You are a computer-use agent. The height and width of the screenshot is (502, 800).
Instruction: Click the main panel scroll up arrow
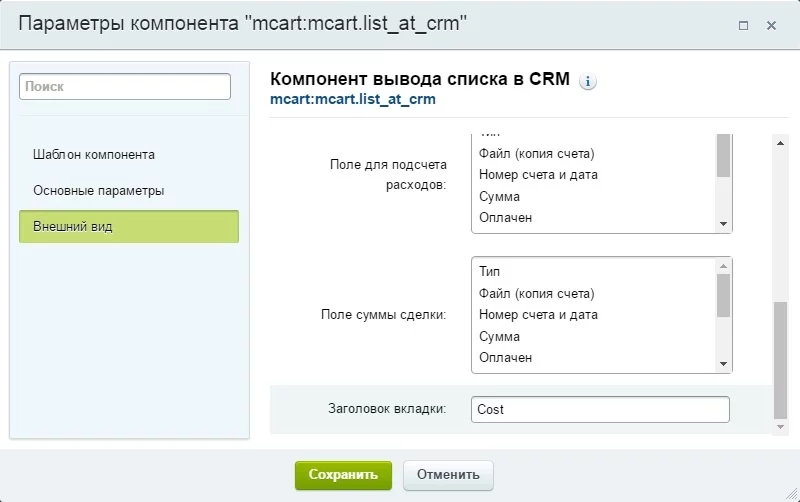click(781, 141)
